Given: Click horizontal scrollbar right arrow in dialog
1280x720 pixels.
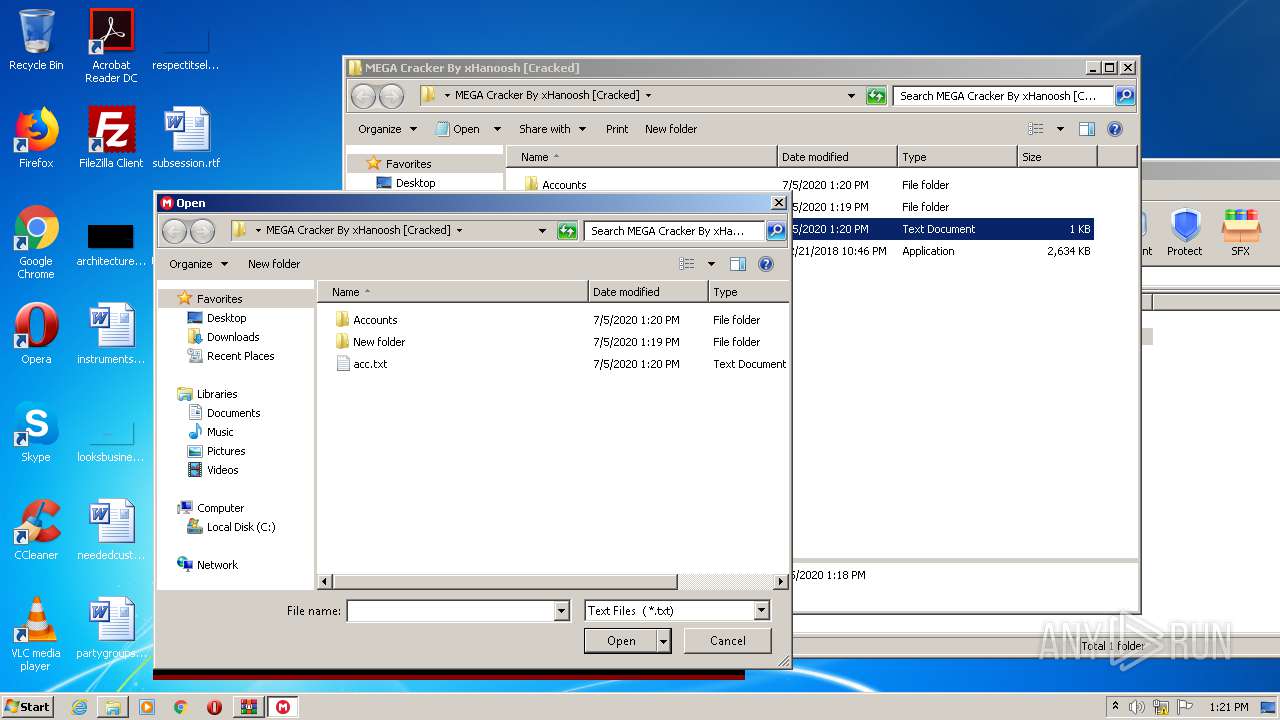Looking at the screenshot, I should [781, 581].
